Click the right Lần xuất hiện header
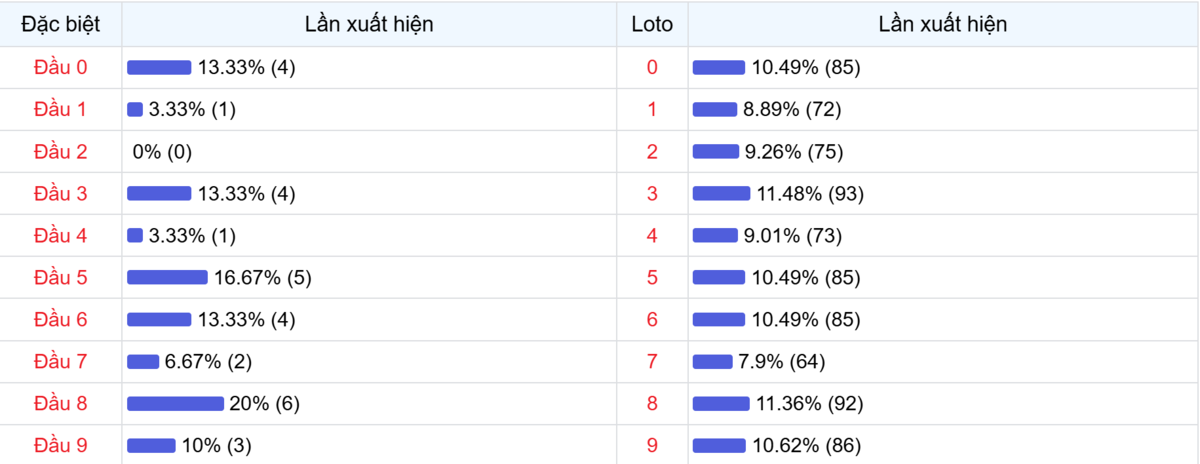The width and height of the screenshot is (1200, 464). pyautogui.click(x=943, y=24)
